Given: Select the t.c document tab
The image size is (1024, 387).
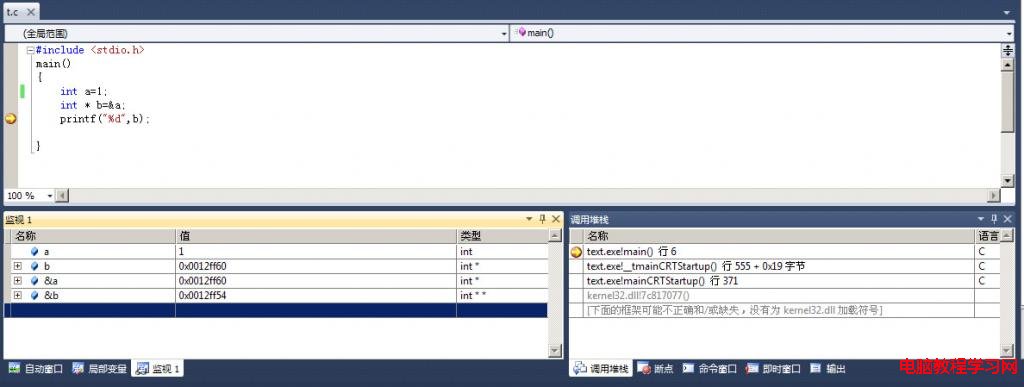Looking at the screenshot, I should [21, 12].
